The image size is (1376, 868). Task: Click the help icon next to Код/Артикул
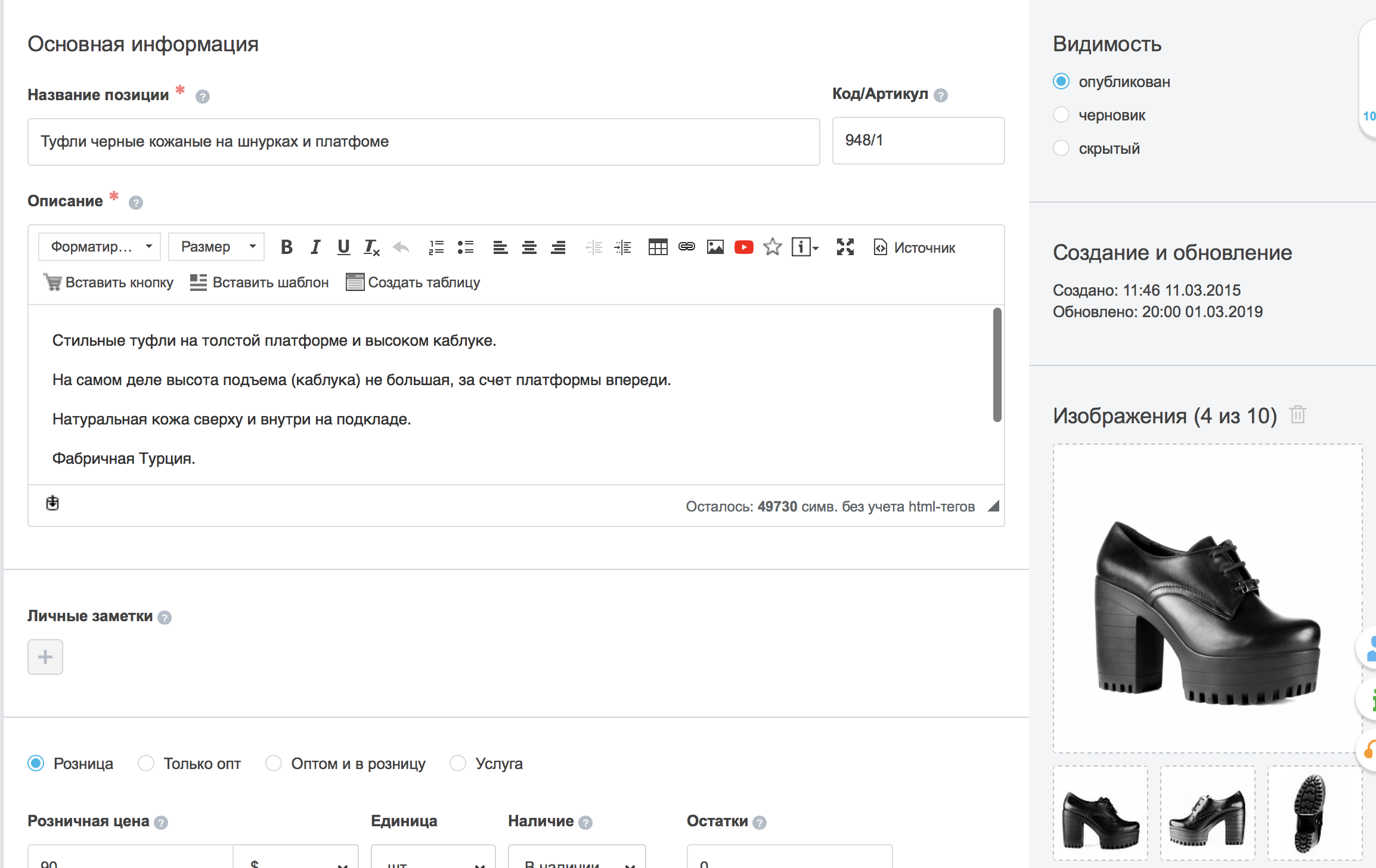(x=941, y=95)
